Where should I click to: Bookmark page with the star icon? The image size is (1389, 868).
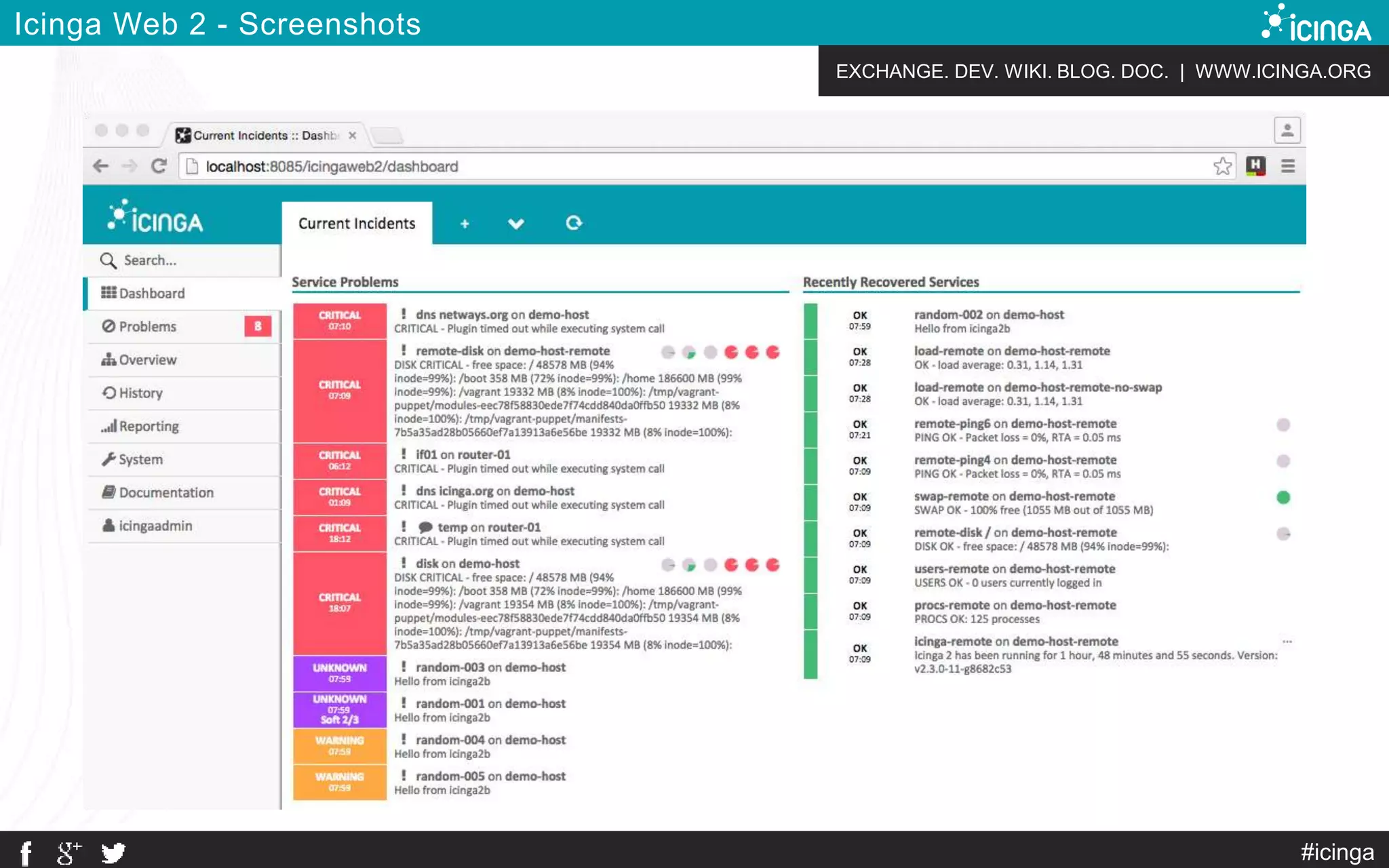click(1222, 166)
